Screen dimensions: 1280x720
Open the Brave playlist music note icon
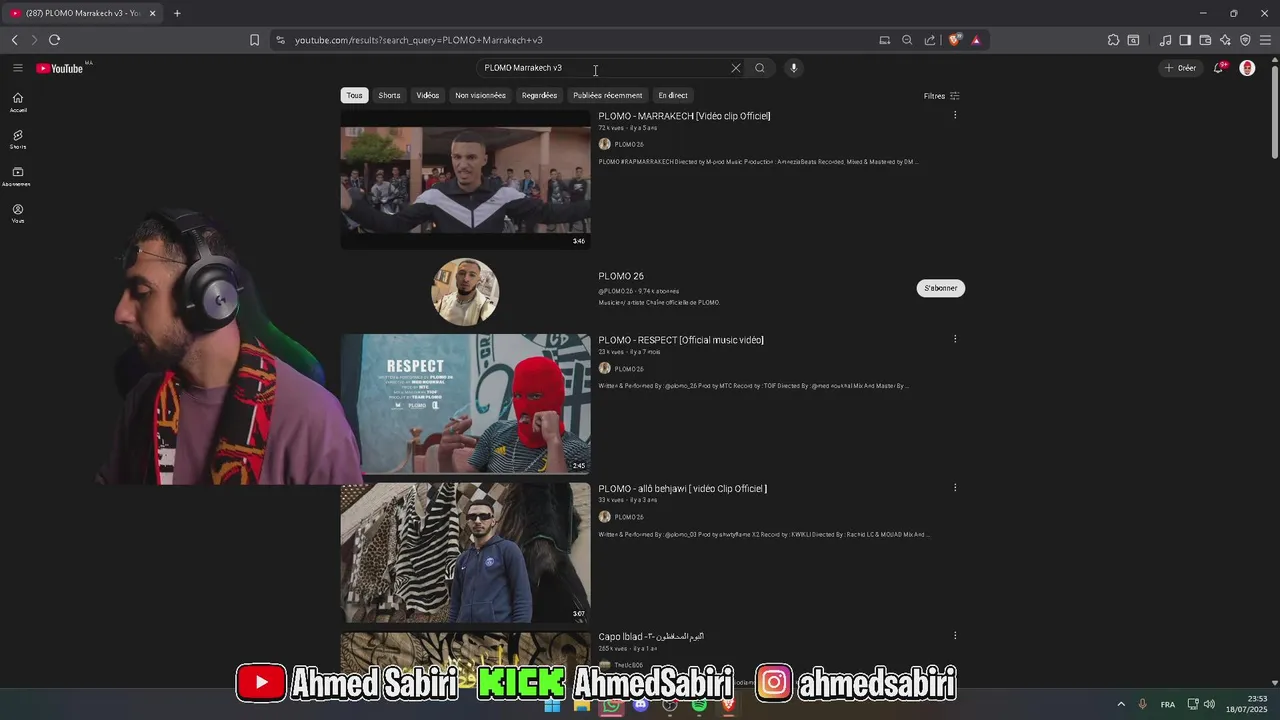coord(1165,40)
